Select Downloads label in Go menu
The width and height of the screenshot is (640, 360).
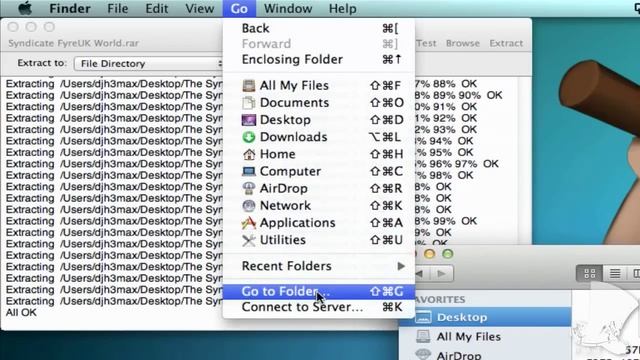click(293, 137)
